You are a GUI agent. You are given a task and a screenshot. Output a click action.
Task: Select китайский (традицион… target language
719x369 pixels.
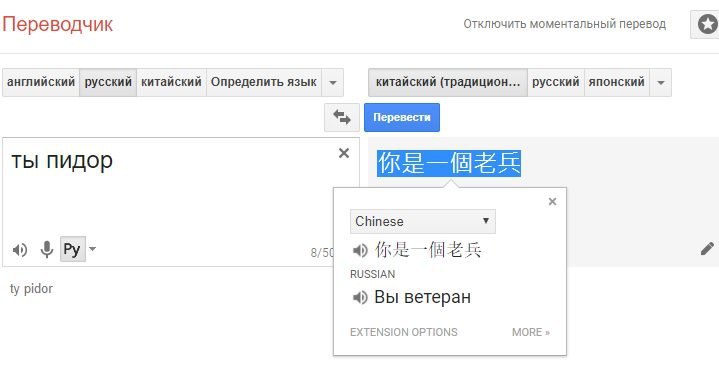(x=448, y=83)
